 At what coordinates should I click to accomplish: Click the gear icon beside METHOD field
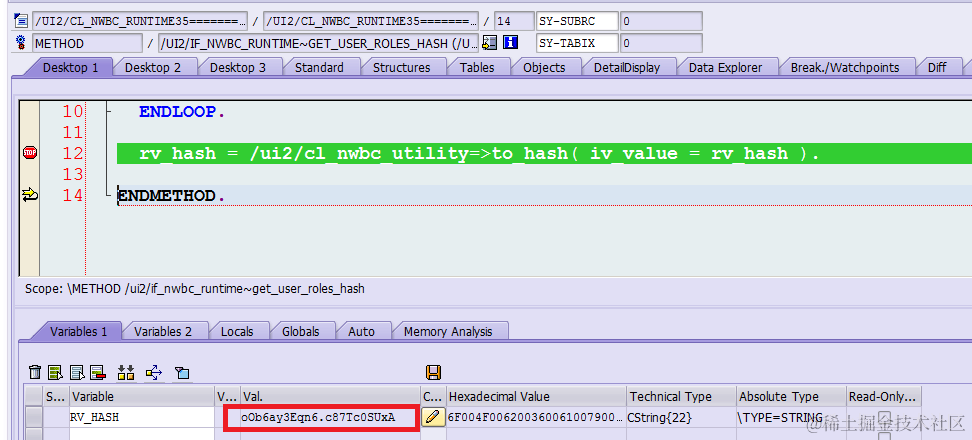[x=21, y=43]
